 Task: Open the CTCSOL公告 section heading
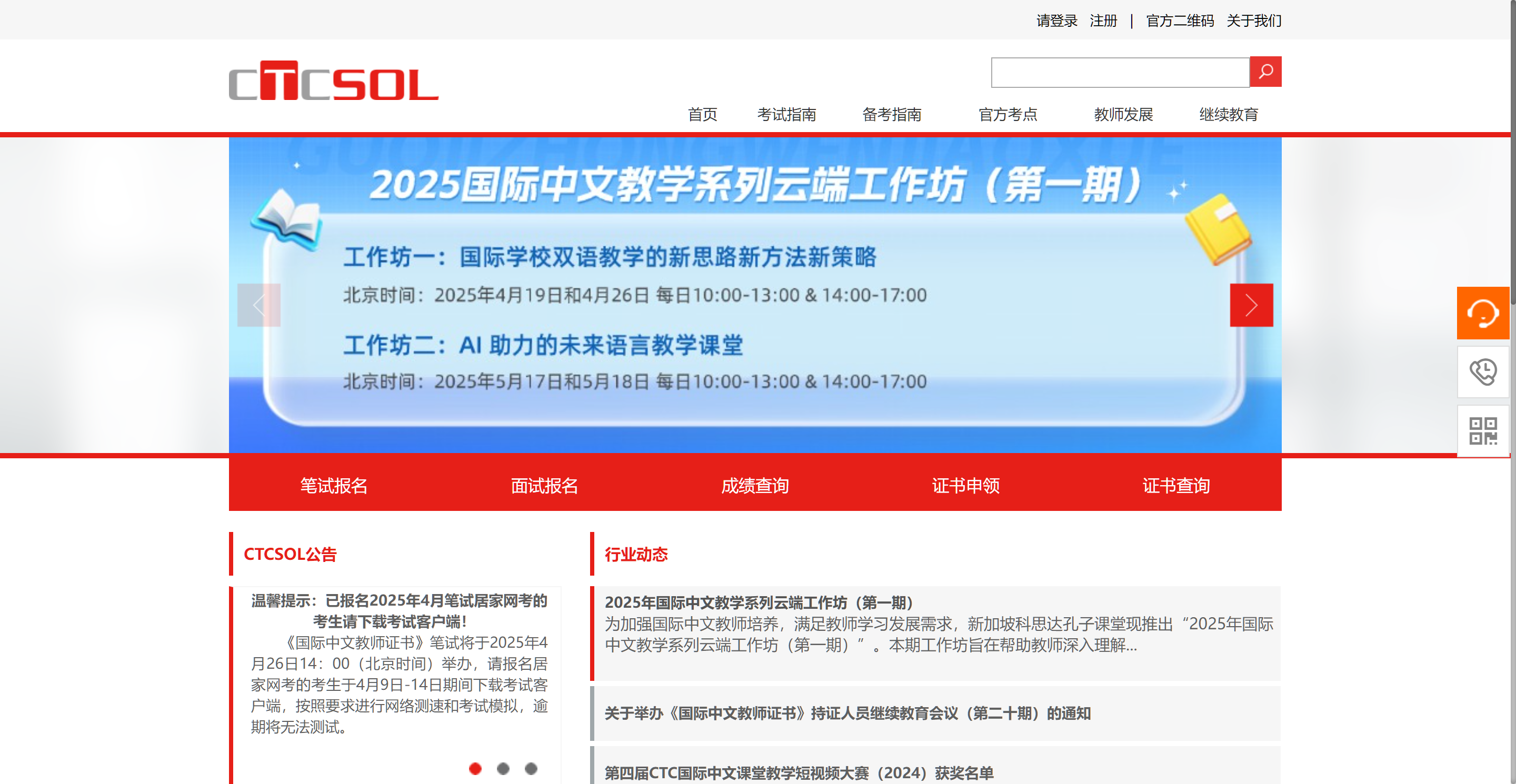point(290,554)
